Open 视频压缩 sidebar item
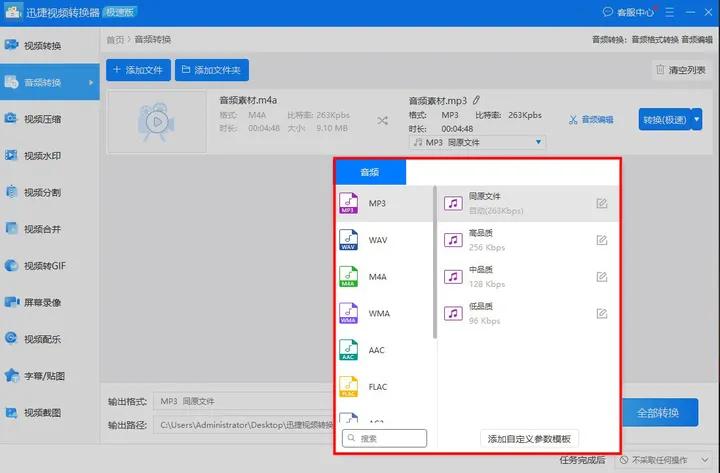 point(50,119)
